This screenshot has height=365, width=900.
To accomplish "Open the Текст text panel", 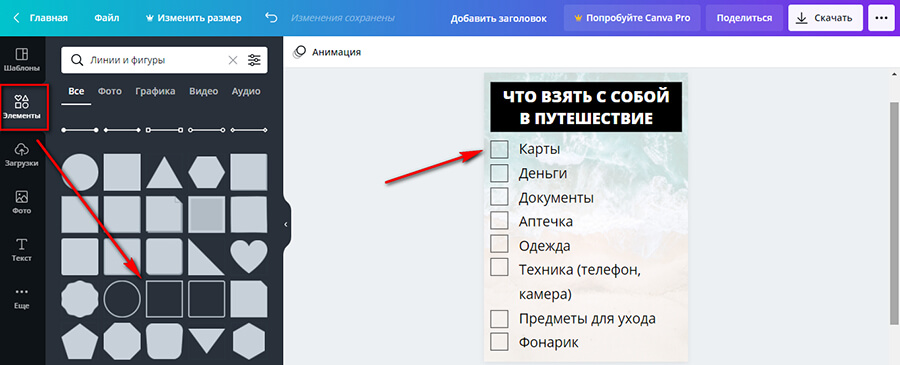I will click(x=22, y=250).
